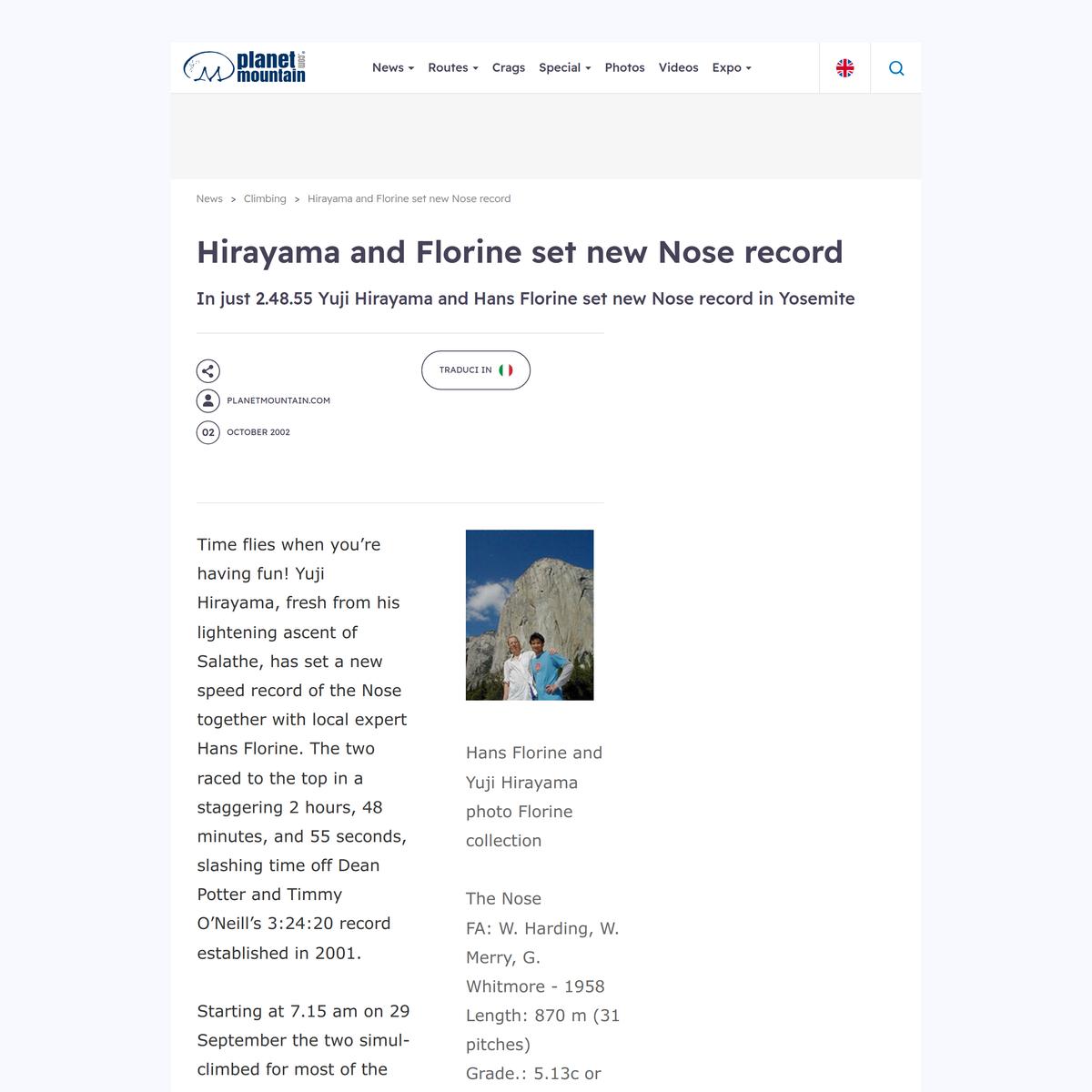Open the El Capitan climbers photo
1092x1092 pixels.
click(530, 615)
